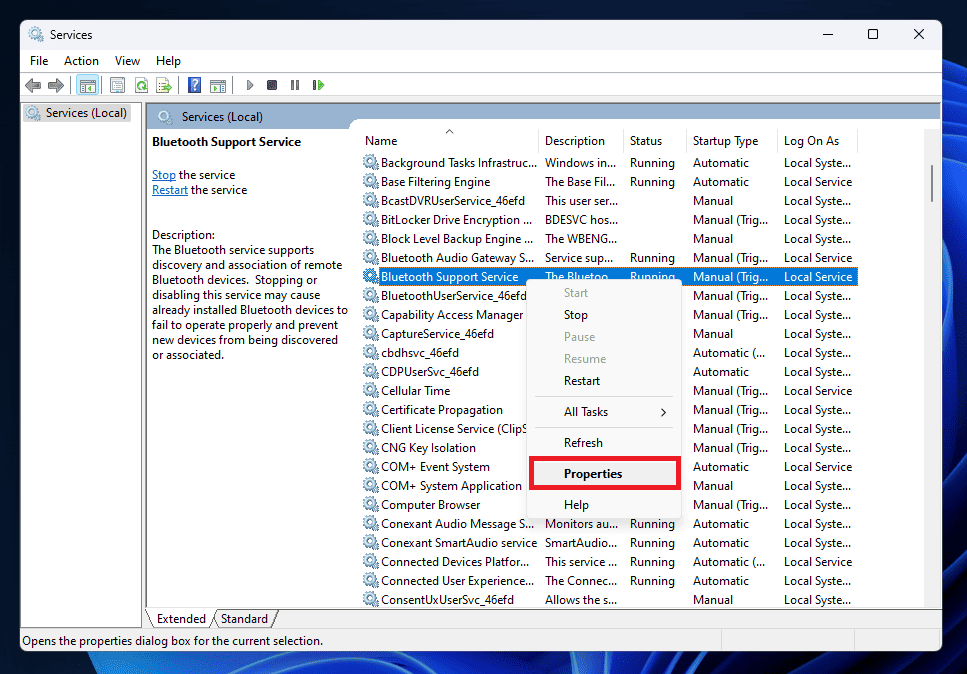Choose Properties in the context menu
967x674 pixels.
click(x=604, y=474)
